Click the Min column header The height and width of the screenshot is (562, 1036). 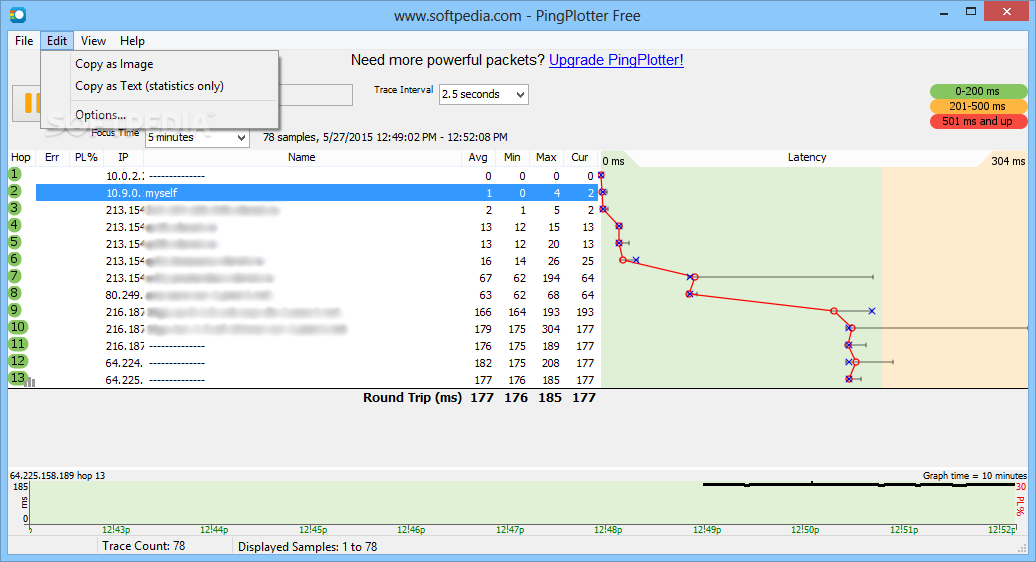(x=512, y=157)
